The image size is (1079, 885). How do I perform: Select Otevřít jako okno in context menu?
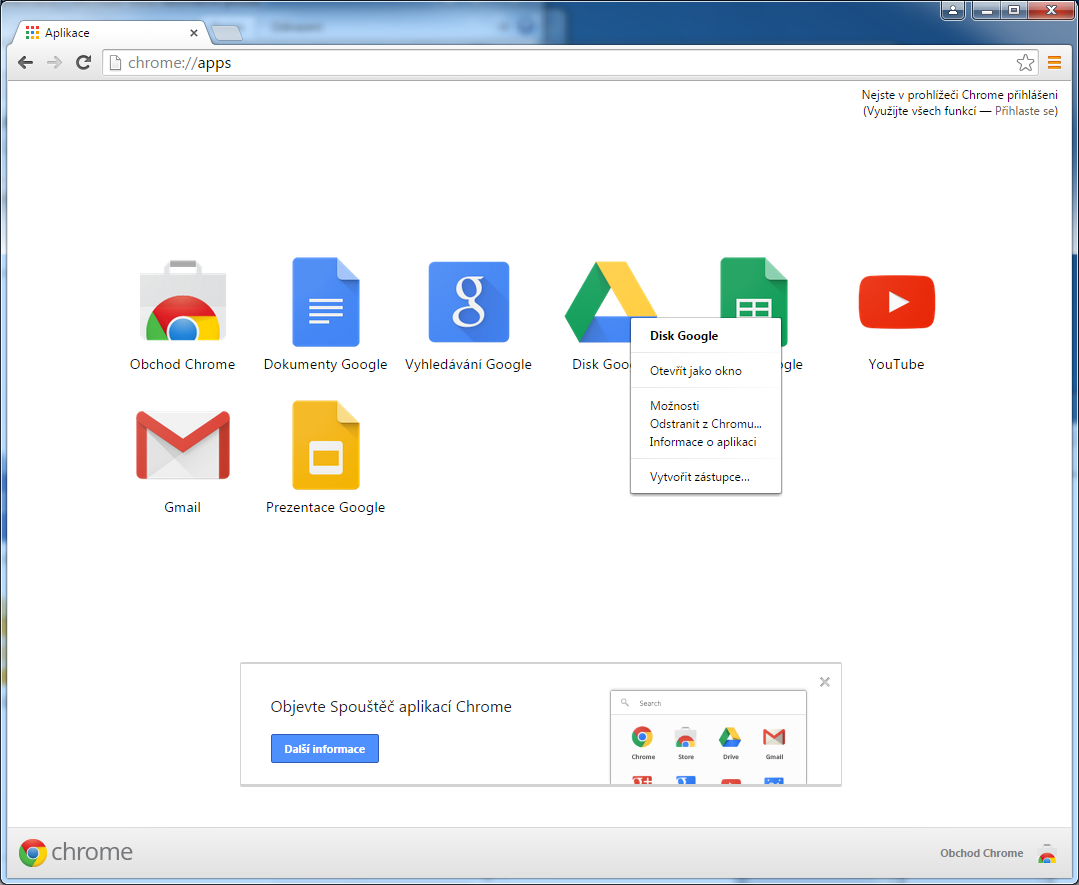point(705,371)
